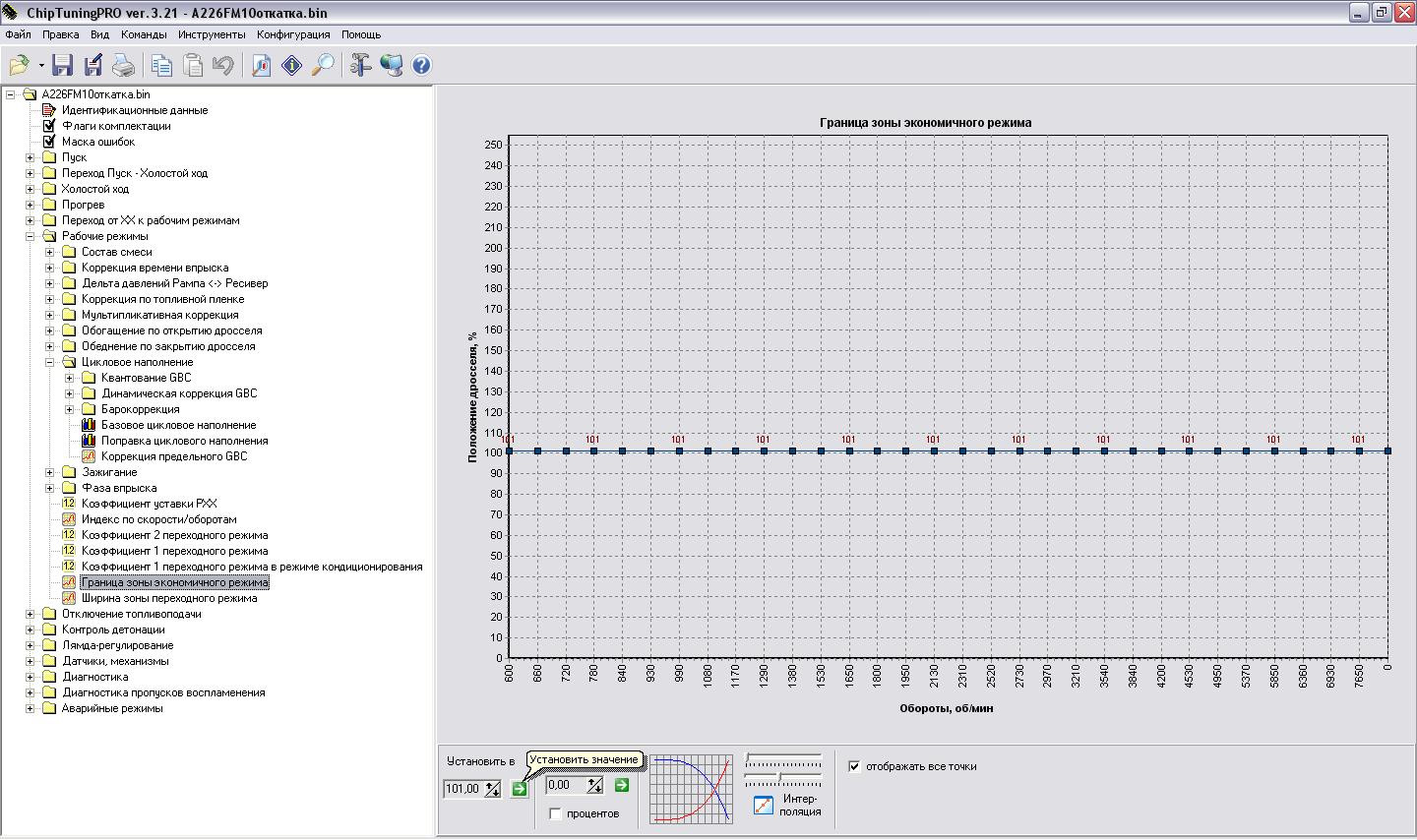Click the magnifying glass Search icon
Screen dimensions: 1417x840
tap(323, 66)
